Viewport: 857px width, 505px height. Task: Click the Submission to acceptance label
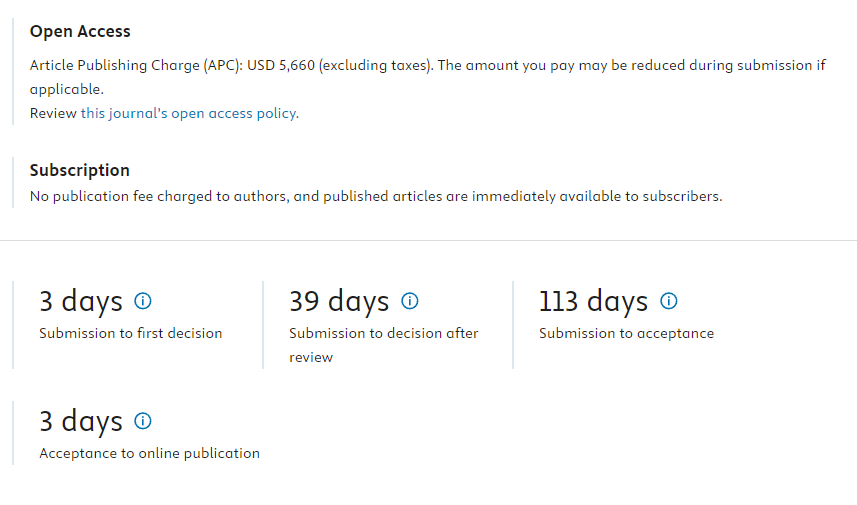[626, 333]
